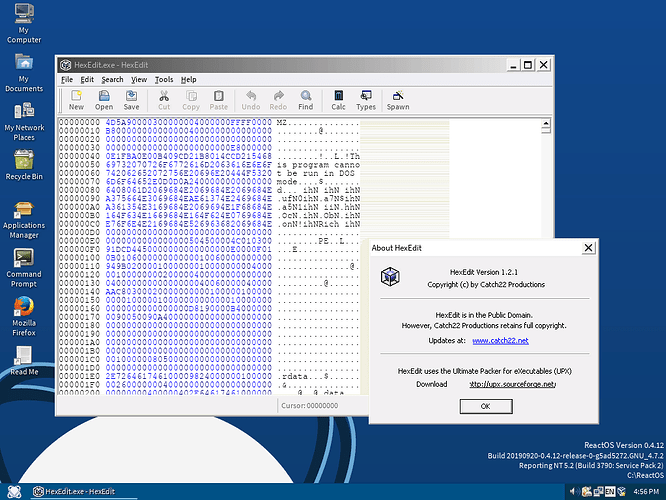
Task: Open the File menu
Action: click(67, 79)
